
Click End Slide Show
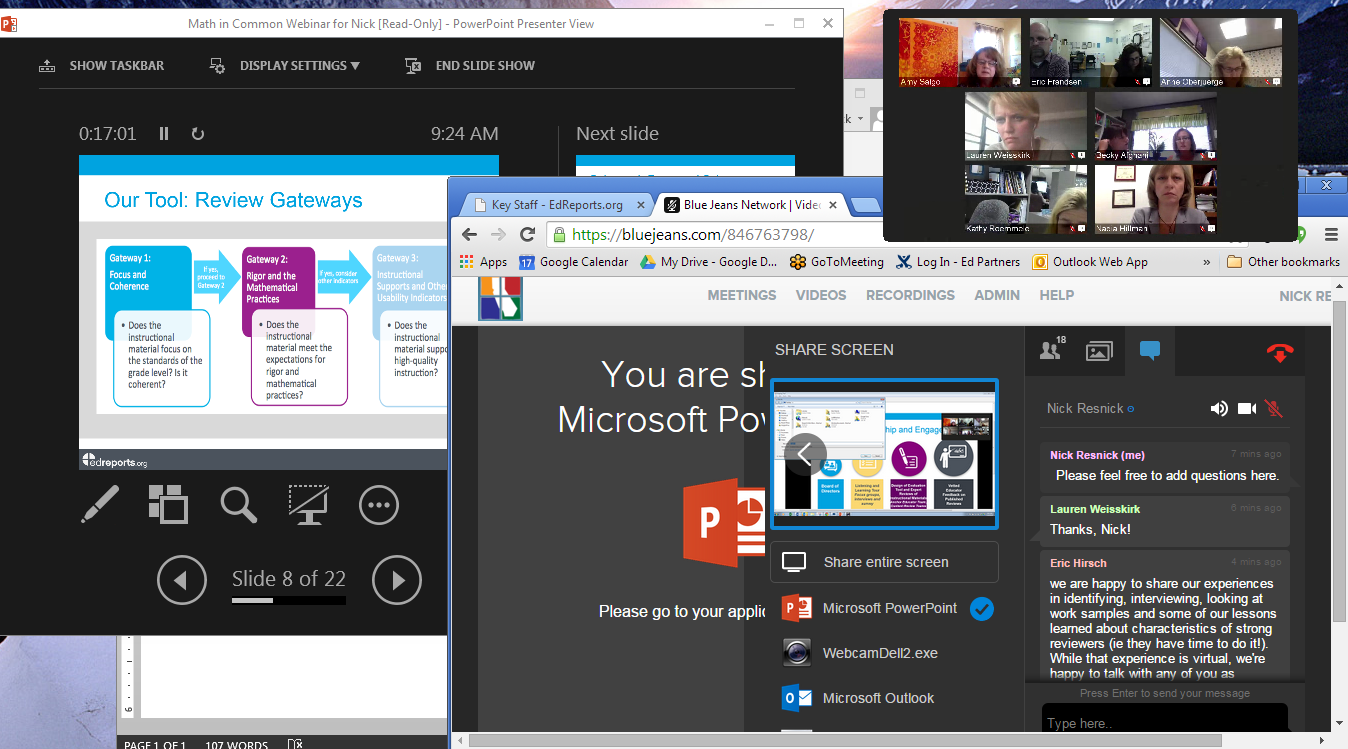pos(470,66)
